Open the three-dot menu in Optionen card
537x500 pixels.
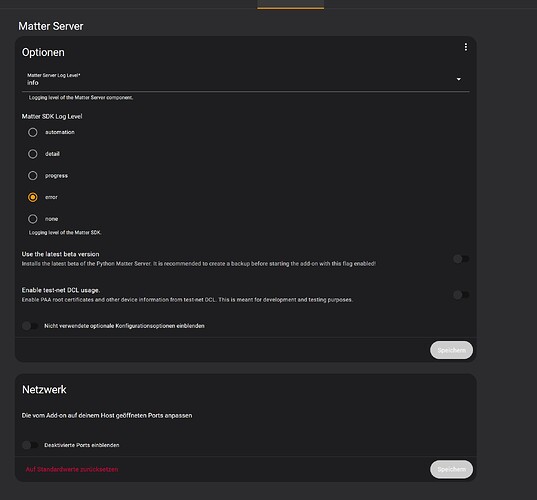[x=466, y=47]
